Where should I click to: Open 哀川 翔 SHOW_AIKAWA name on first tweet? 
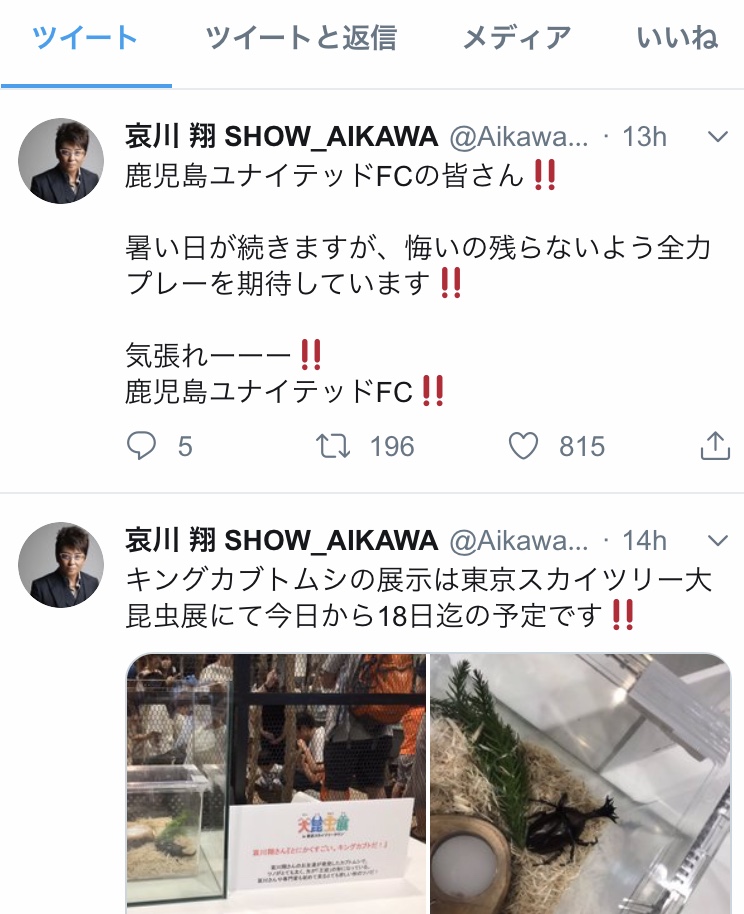click(x=282, y=136)
